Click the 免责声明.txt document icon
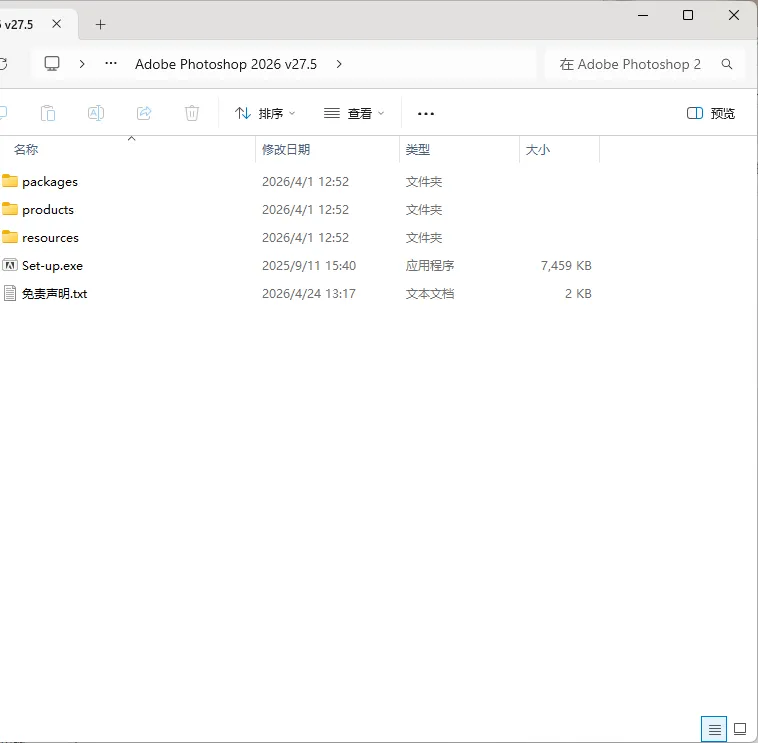758x743 pixels. click(x=10, y=293)
